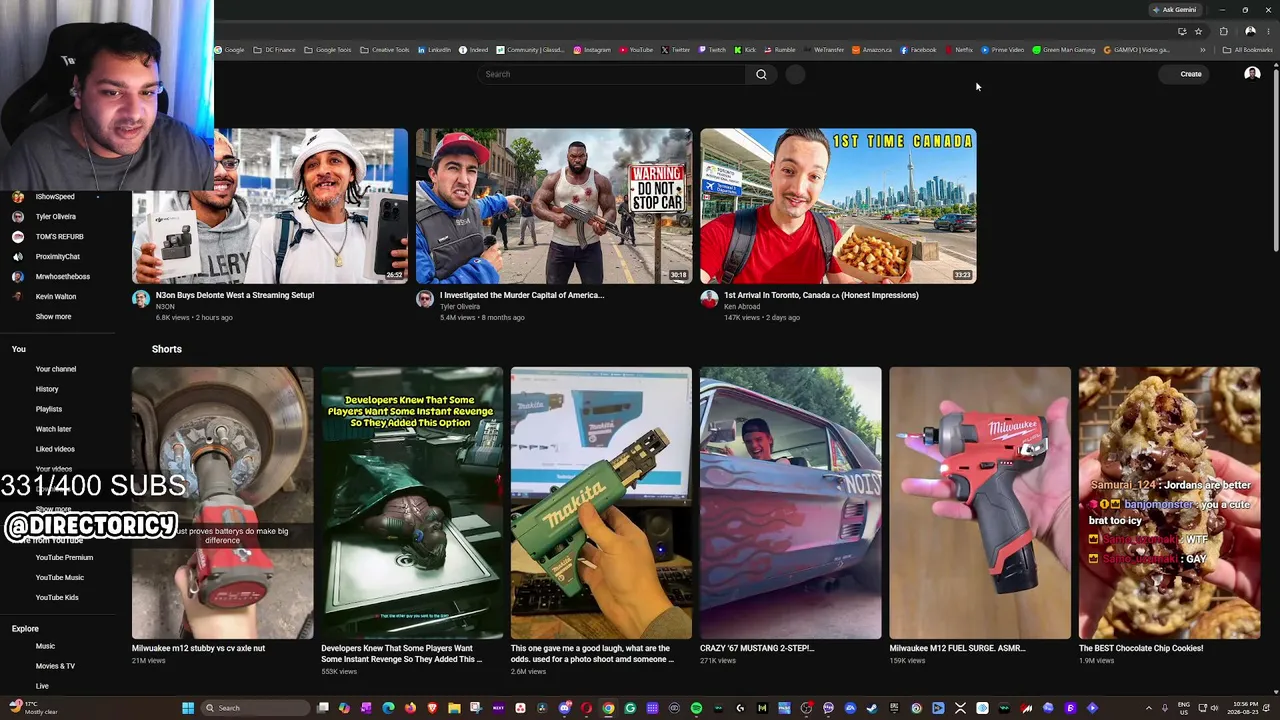Screen dimensions: 1280x720
Task: Open the Kick bookmark
Action: tap(745, 50)
